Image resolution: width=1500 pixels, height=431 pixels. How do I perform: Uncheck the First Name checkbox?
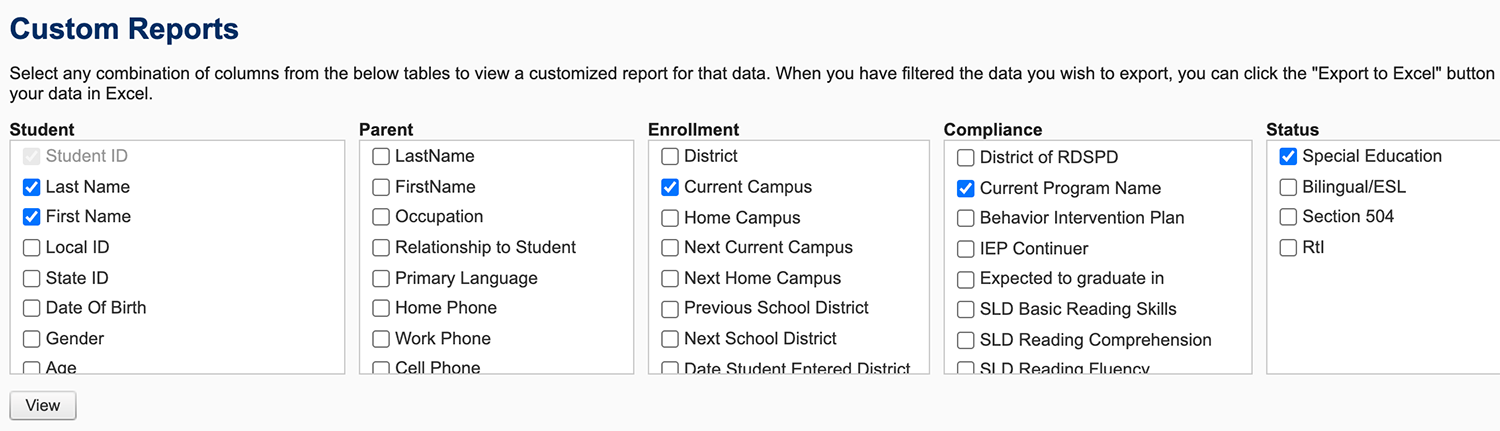click(32, 217)
